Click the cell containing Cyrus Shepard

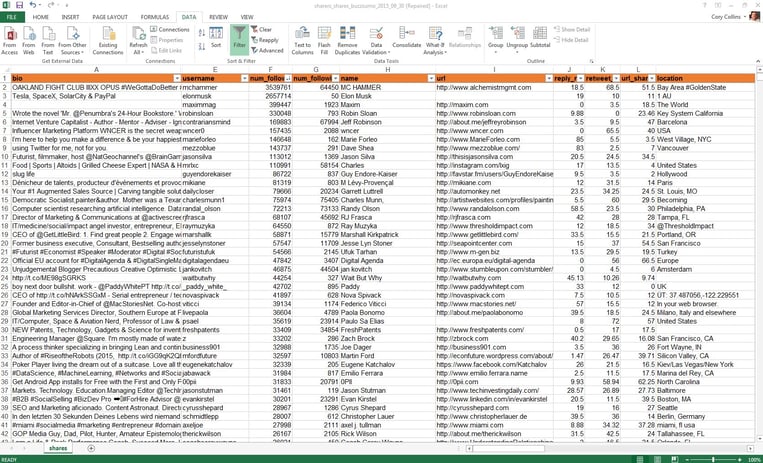point(388,408)
